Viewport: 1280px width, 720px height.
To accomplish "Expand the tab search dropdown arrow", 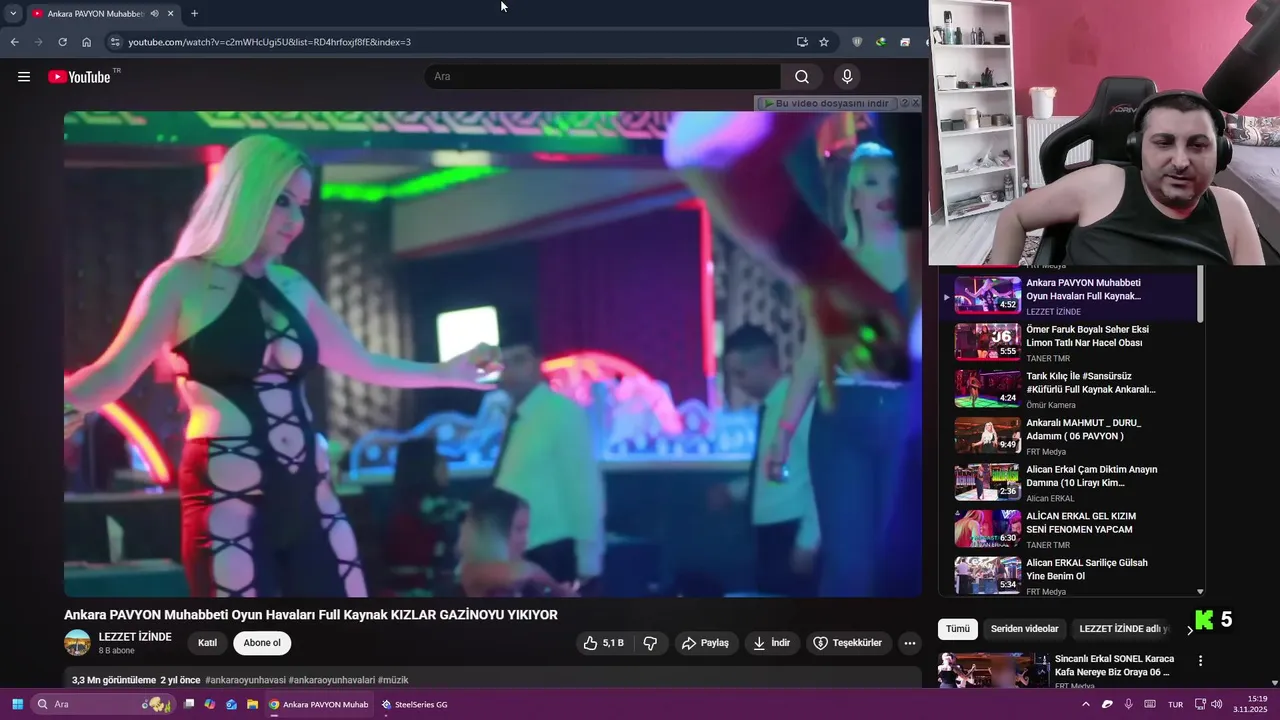I will pos(13,14).
